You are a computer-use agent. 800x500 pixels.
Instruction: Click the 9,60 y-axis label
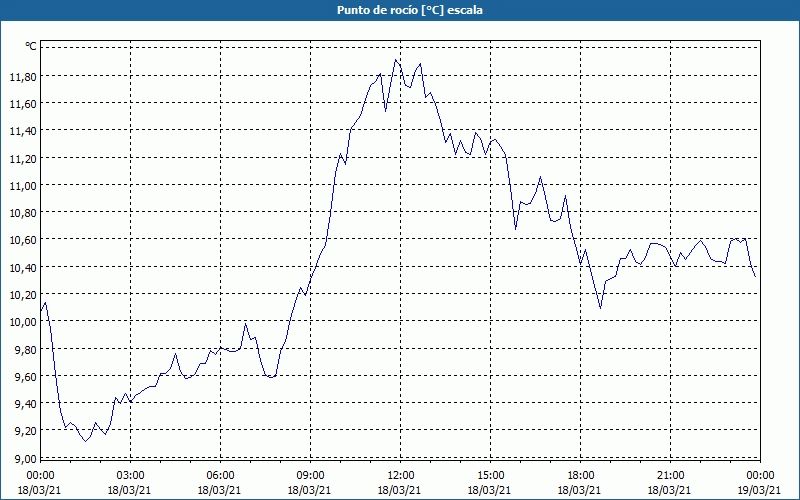click(x=26, y=376)
